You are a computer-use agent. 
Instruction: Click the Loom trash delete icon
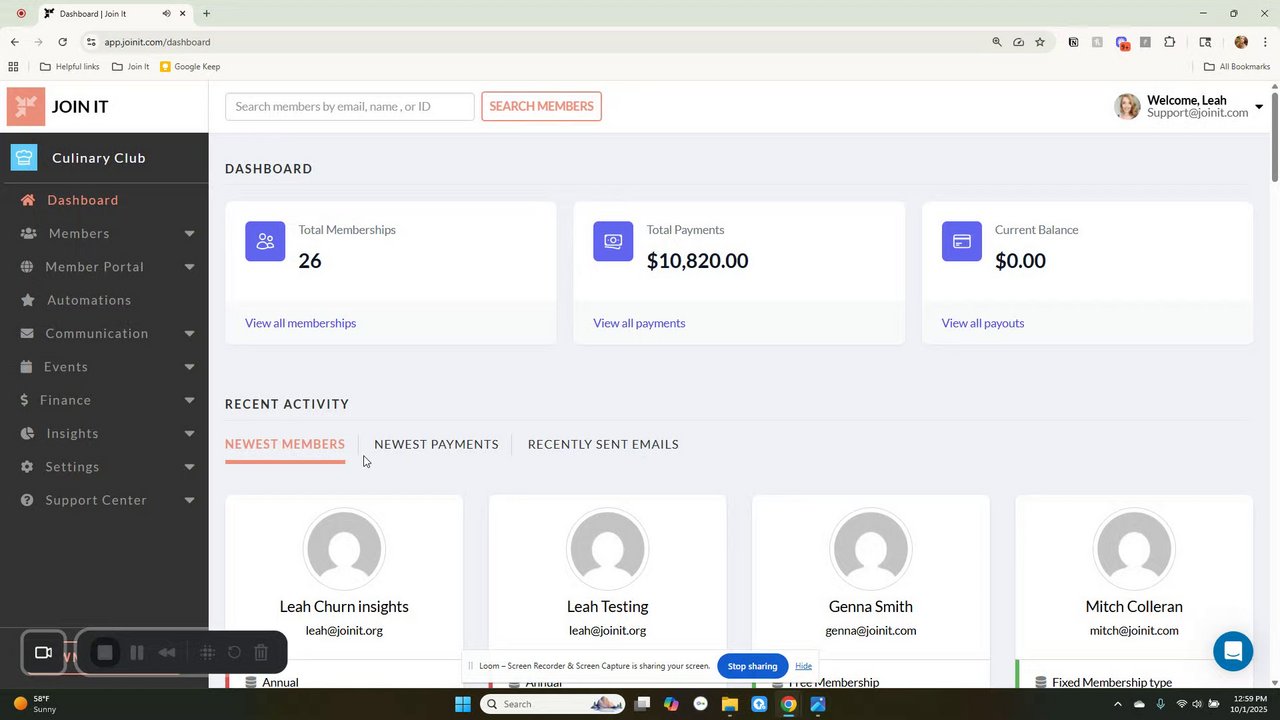(x=261, y=652)
